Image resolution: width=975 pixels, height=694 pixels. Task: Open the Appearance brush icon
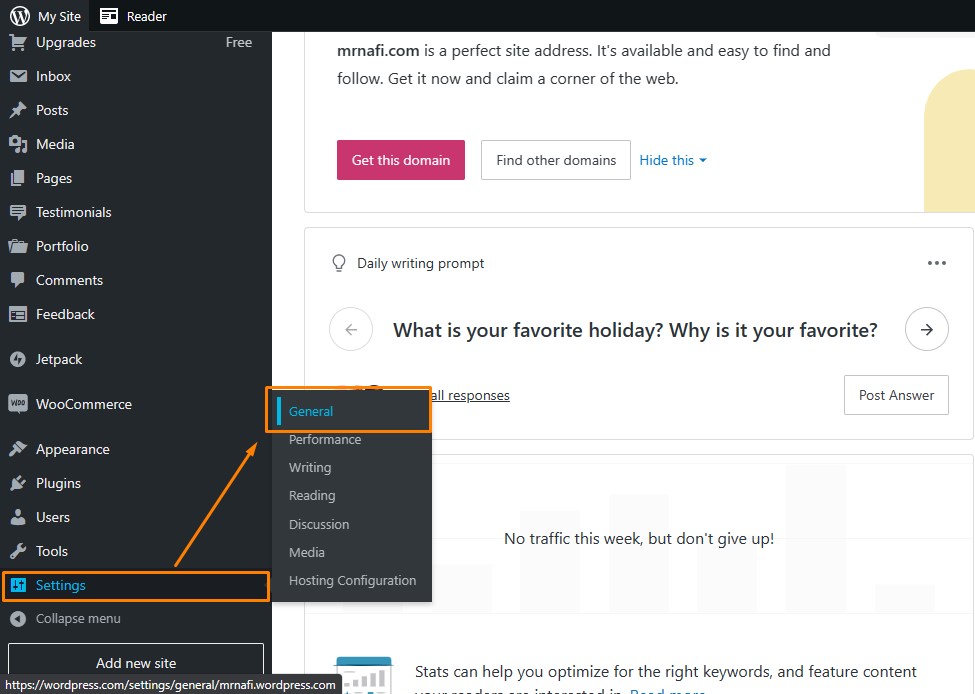pos(18,449)
